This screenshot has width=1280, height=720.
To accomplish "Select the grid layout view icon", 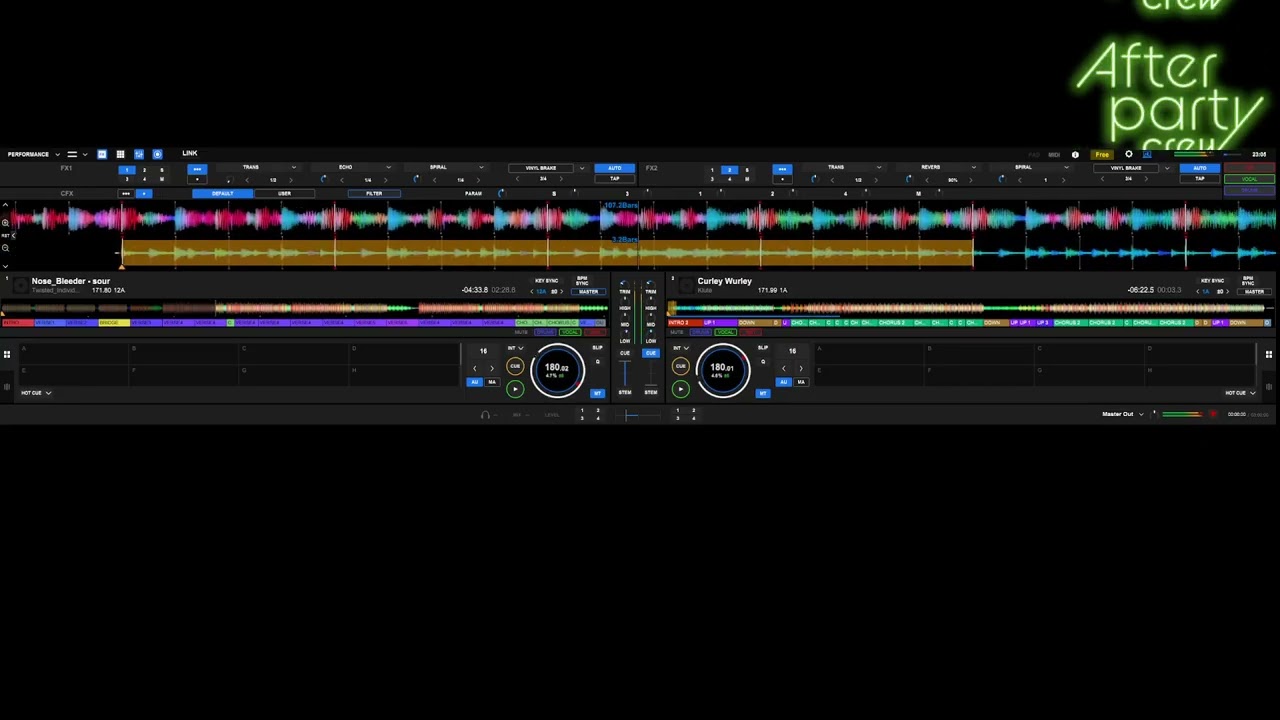I will (120, 154).
